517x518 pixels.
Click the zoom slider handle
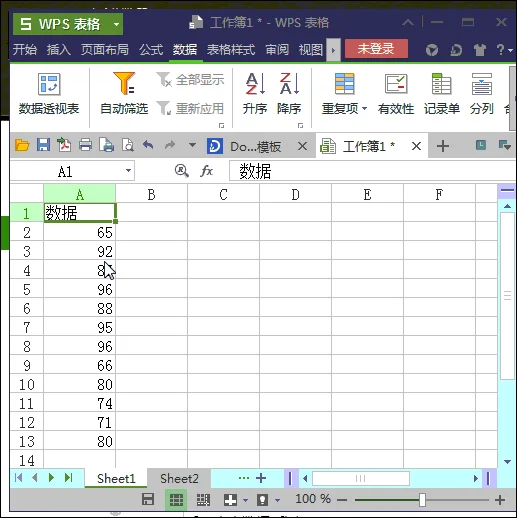tap(422, 500)
